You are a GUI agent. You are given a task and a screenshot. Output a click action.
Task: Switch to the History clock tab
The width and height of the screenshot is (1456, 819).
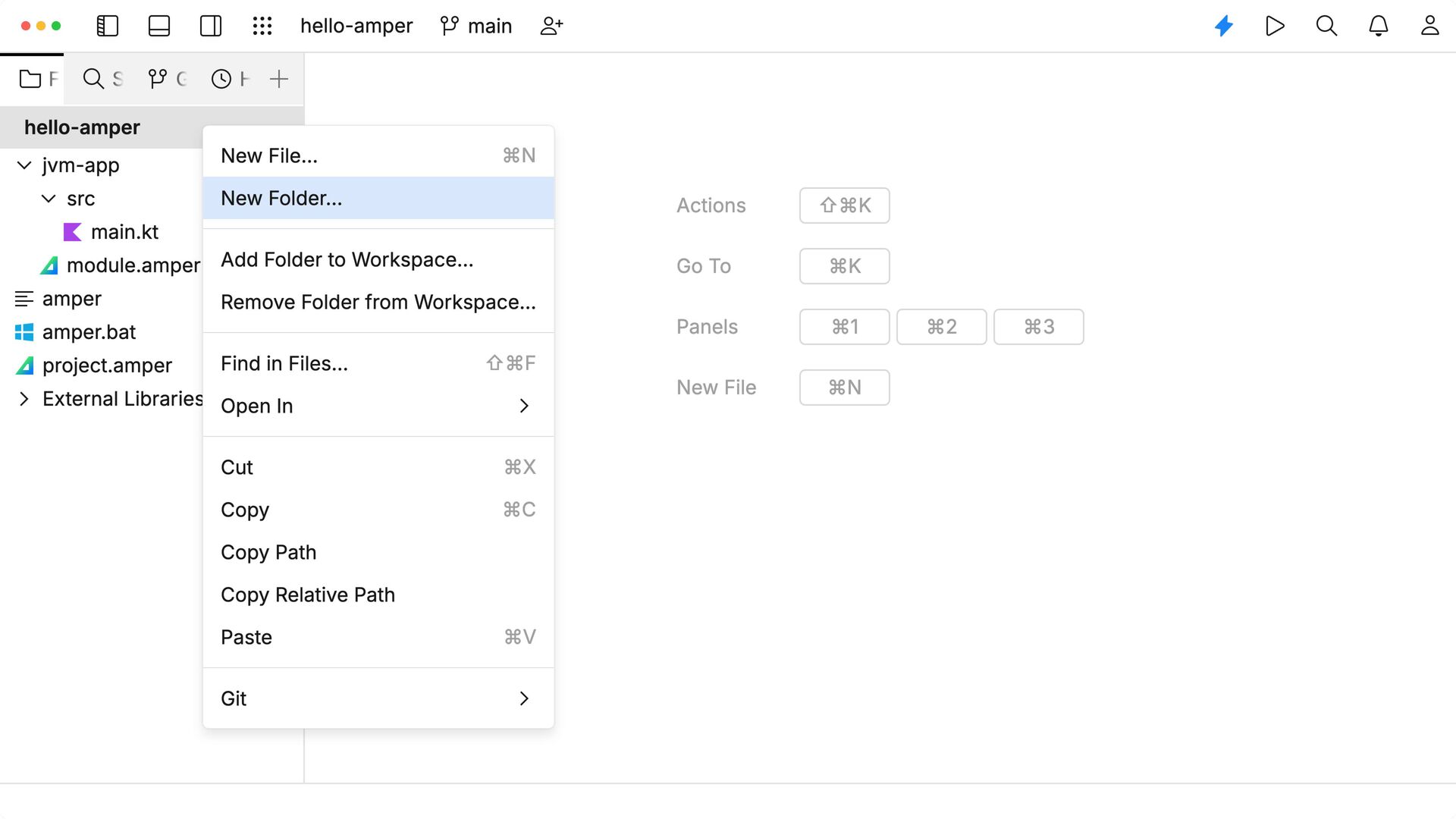(230, 79)
